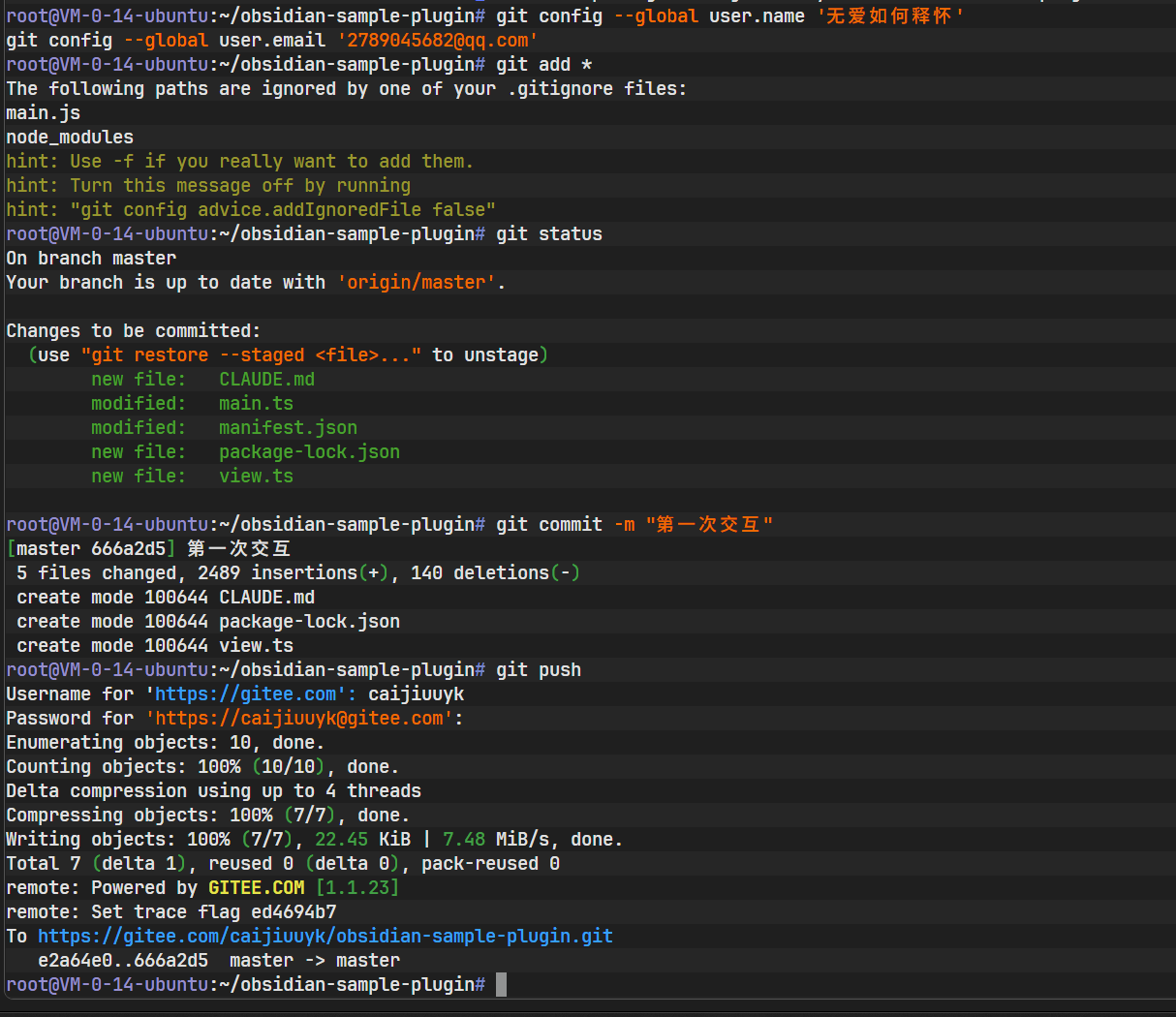
Task: Click the 'git restore --staged <file>...' hint text
Action: coord(251,355)
